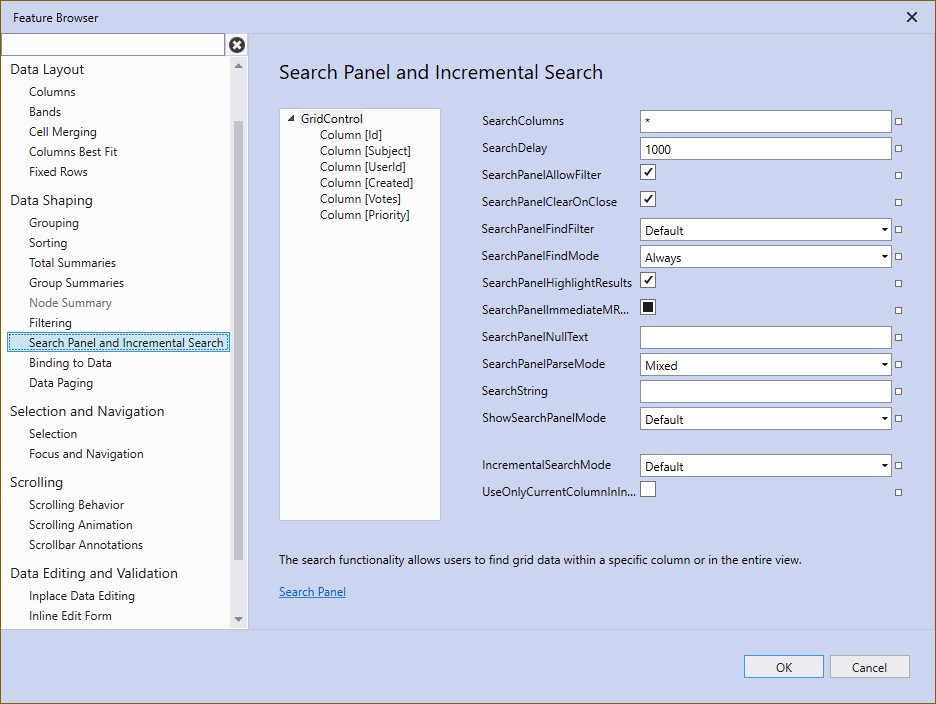Clear the search filter using the X icon
936x704 pixels.
tap(236, 44)
